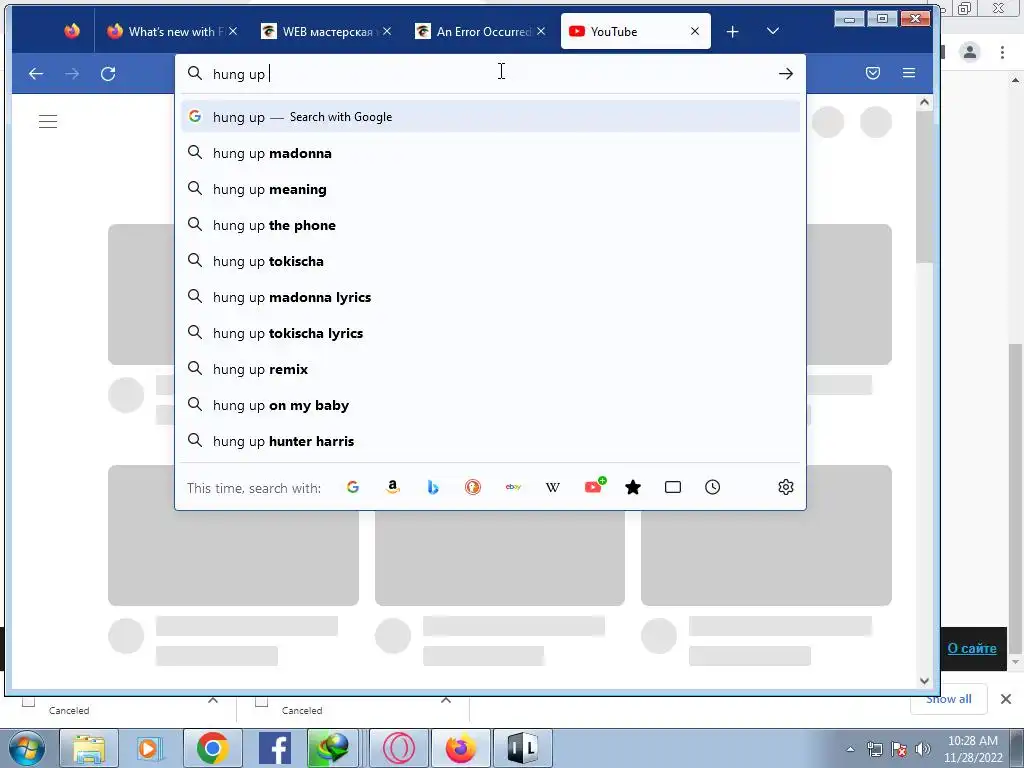Click the YouTube page vertical scrollbar
1024x768 pixels.
tap(924, 186)
